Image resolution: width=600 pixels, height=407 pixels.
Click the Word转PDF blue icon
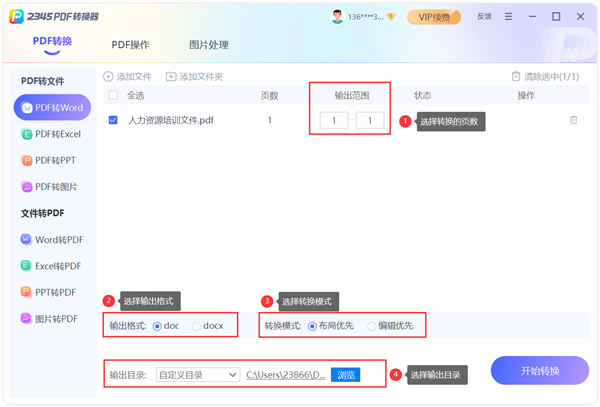26,239
